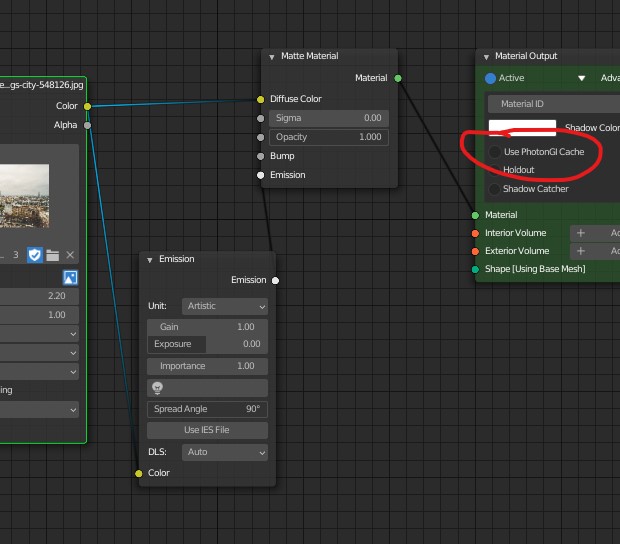Click the Sigma value field
This screenshot has width=620, height=544.
pyautogui.click(x=327, y=118)
